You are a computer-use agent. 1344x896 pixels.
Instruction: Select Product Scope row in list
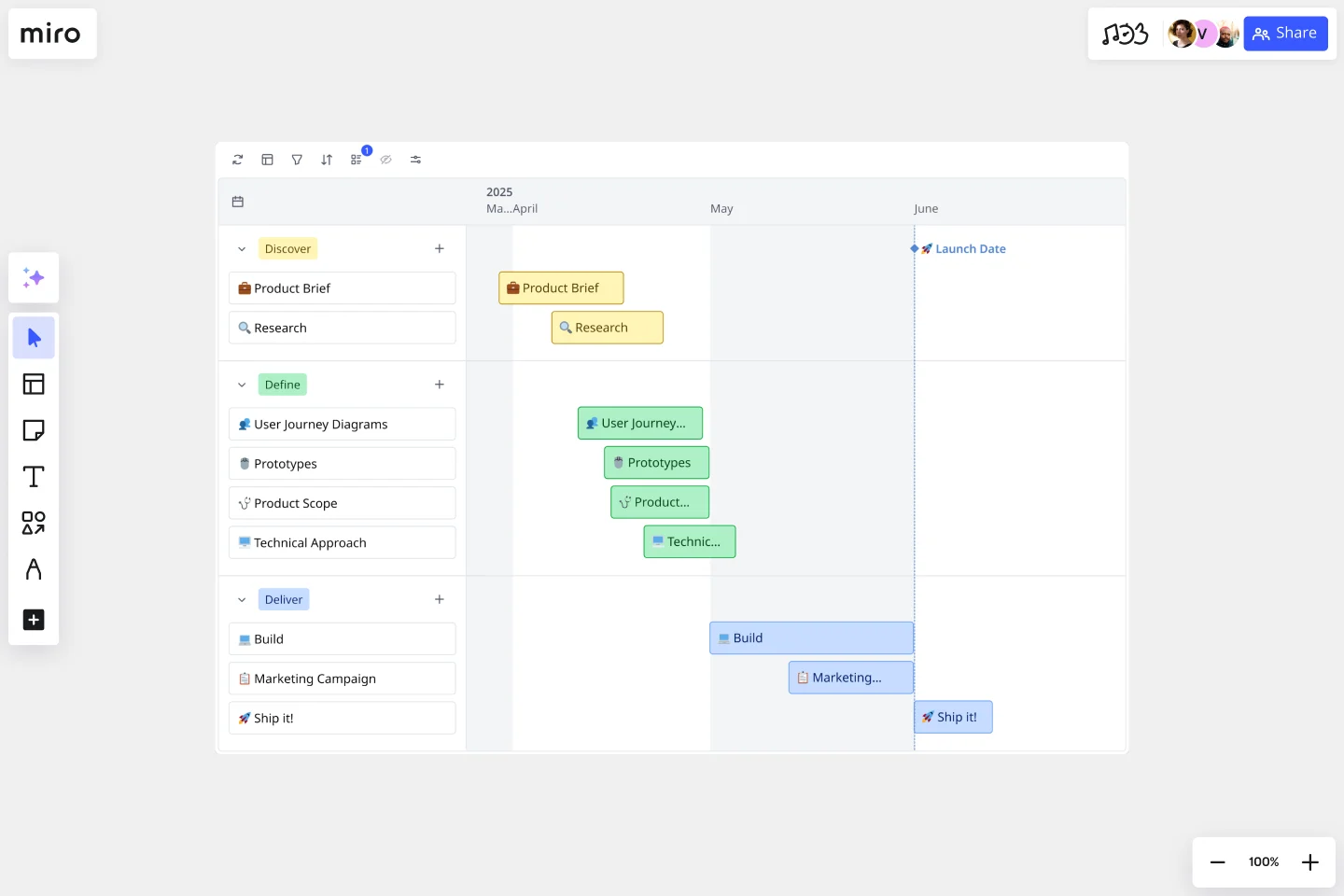343,503
